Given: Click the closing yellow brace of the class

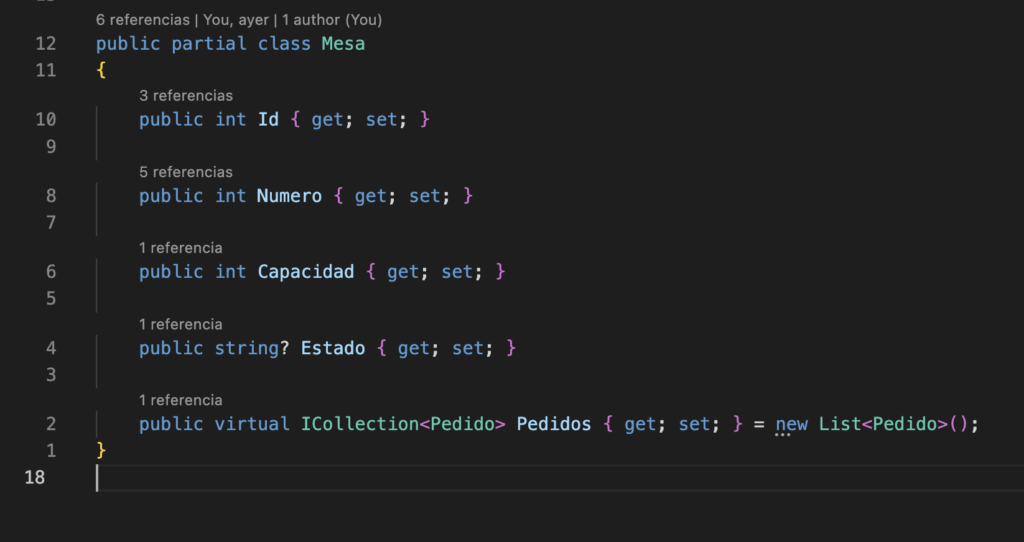Looking at the screenshot, I should coord(101,450).
